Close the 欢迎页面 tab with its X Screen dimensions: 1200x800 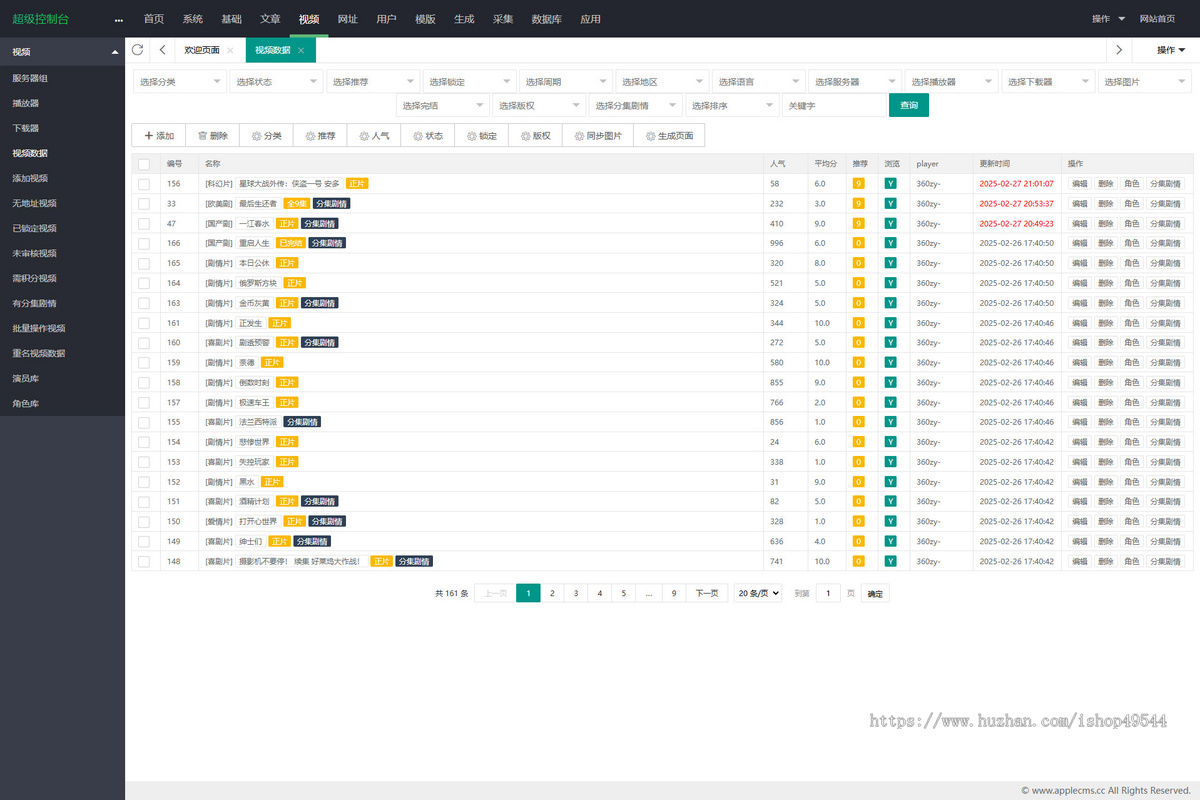[x=230, y=50]
